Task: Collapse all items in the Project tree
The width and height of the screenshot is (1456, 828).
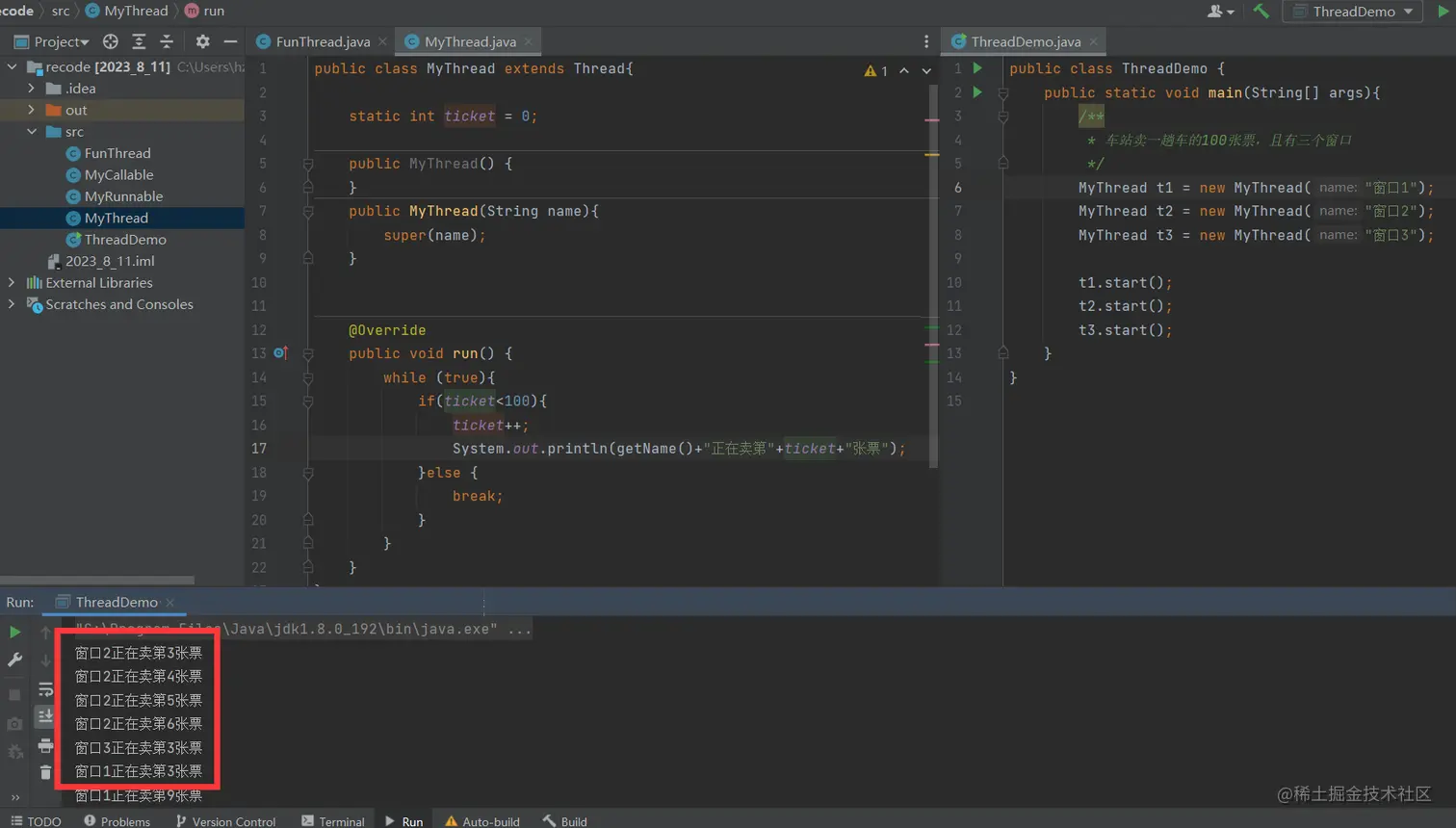Action: (x=167, y=41)
